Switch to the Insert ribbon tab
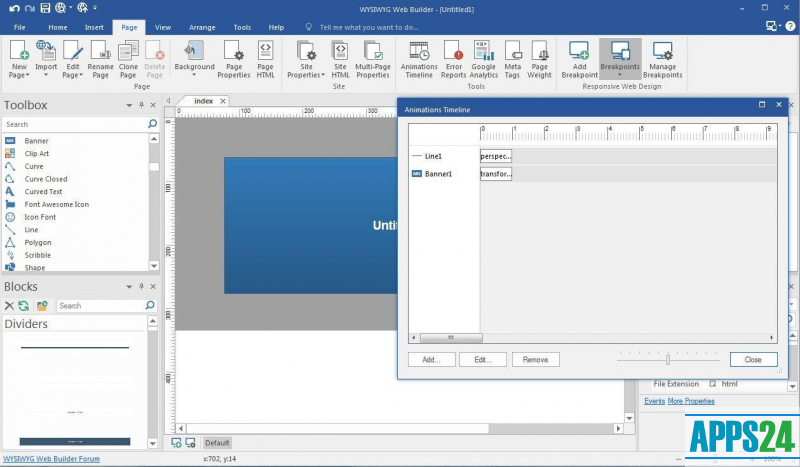The image size is (800, 467). point(94,28)
